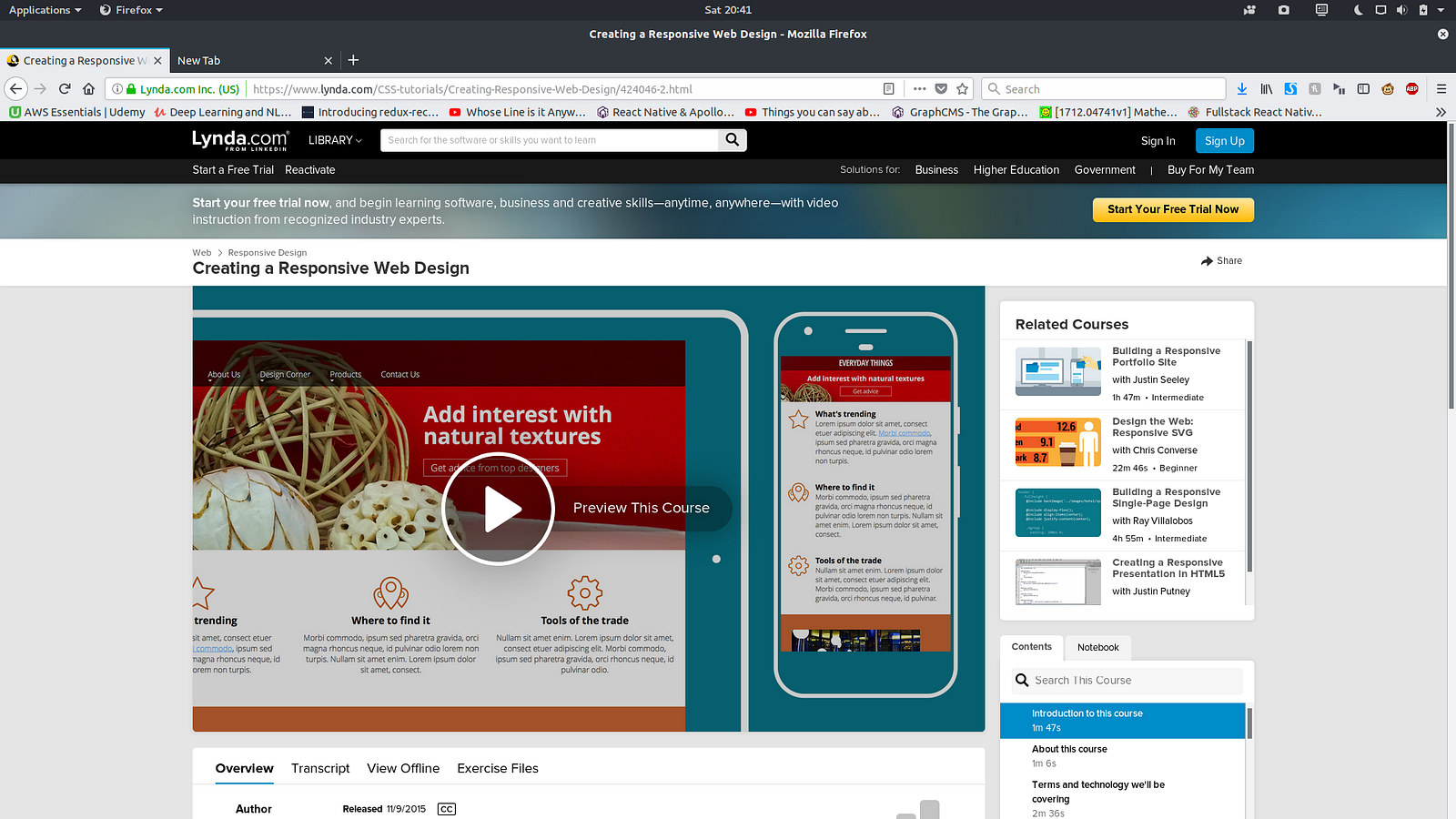Open the screenshot camera tray icon
This screenshot has height=819, width=1456.
[x=1283, y=10]
